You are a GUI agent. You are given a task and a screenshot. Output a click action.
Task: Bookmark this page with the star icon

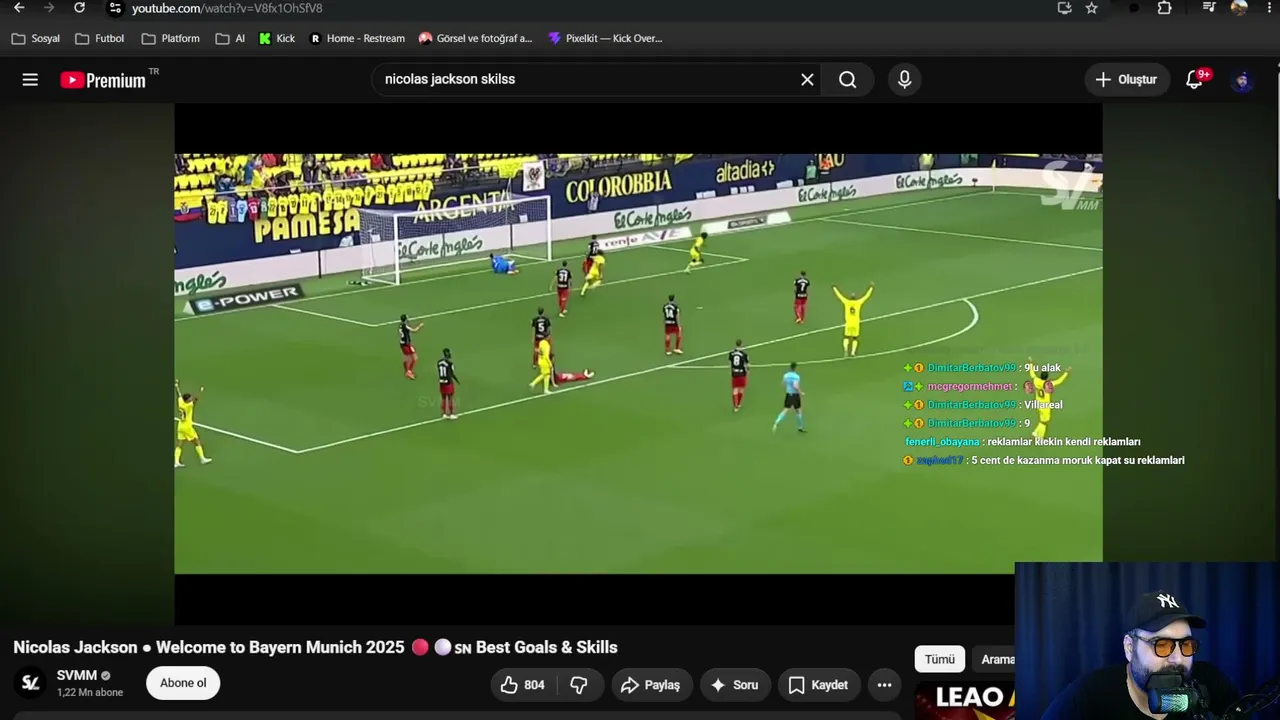point(1092,8)
